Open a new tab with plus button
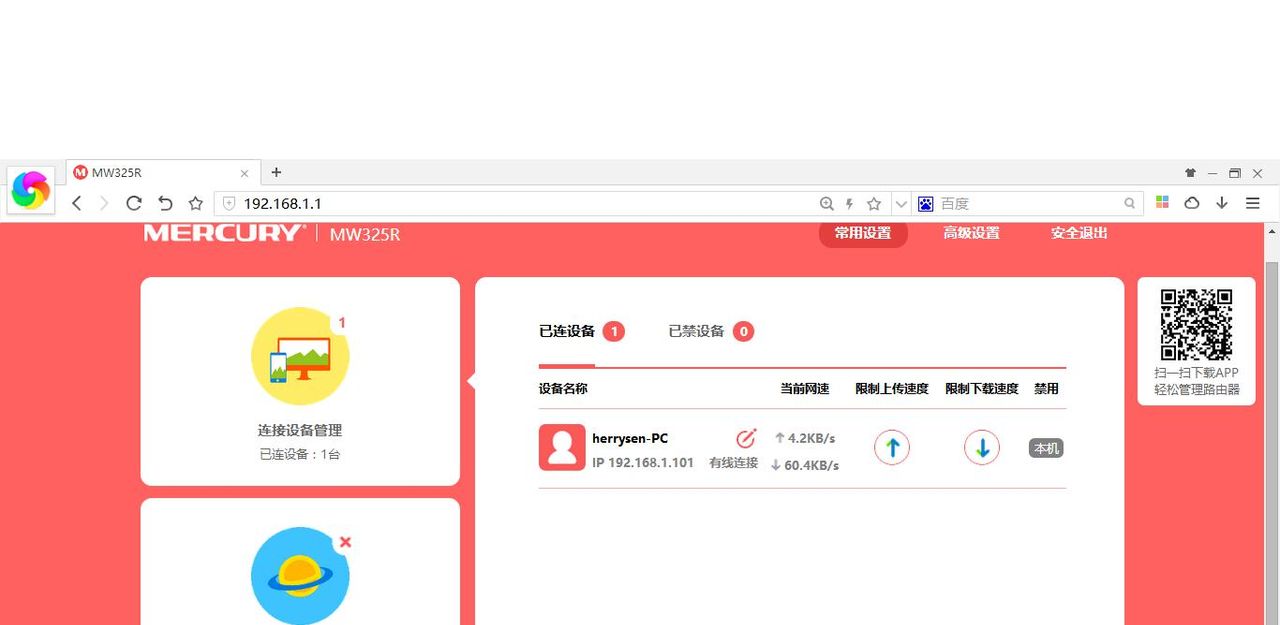Viewport: 1280px width, 625px height. (277, 172)
